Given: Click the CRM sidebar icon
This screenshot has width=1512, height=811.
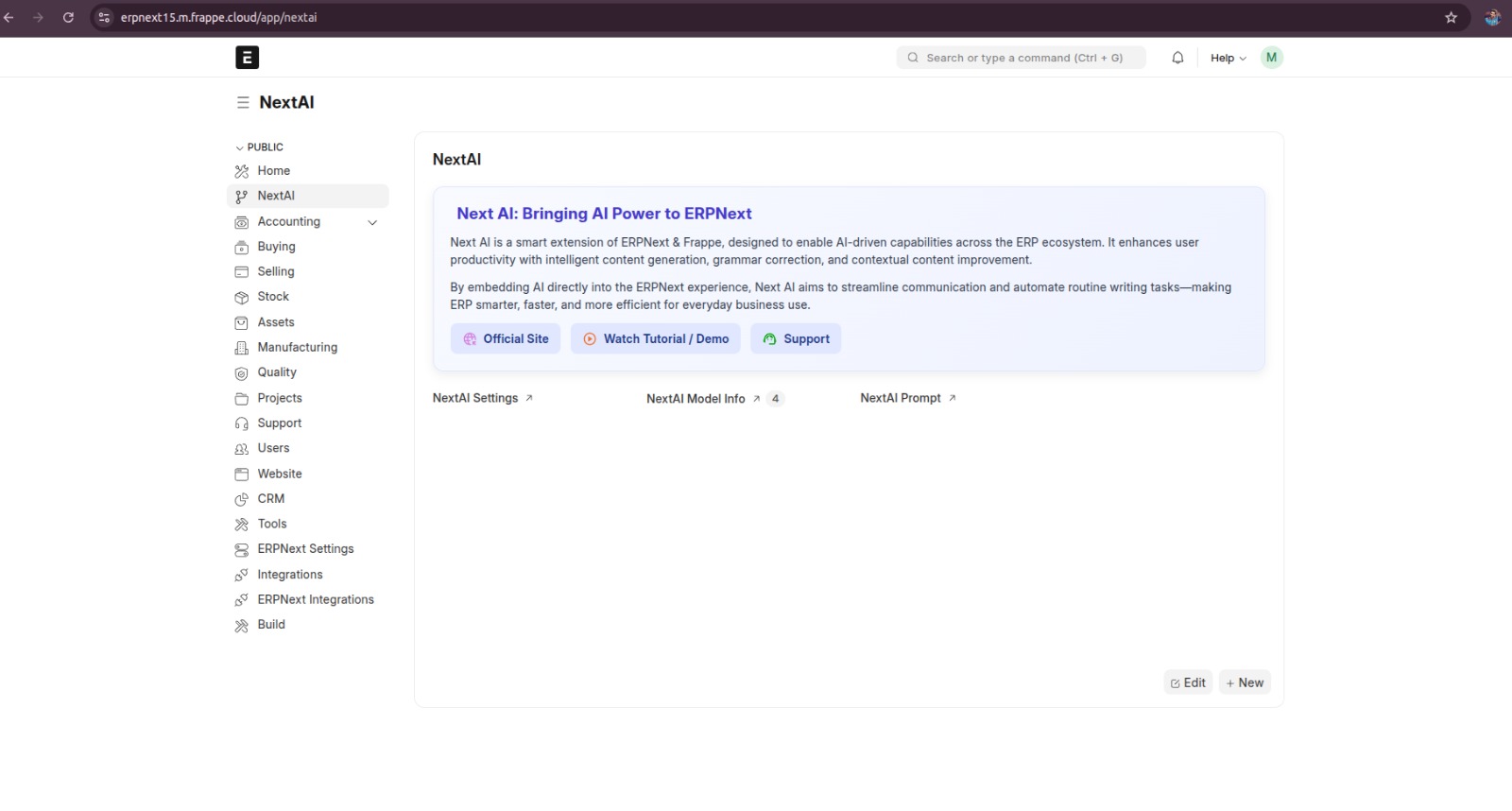Looking at the screenshot, I should 242,499.
